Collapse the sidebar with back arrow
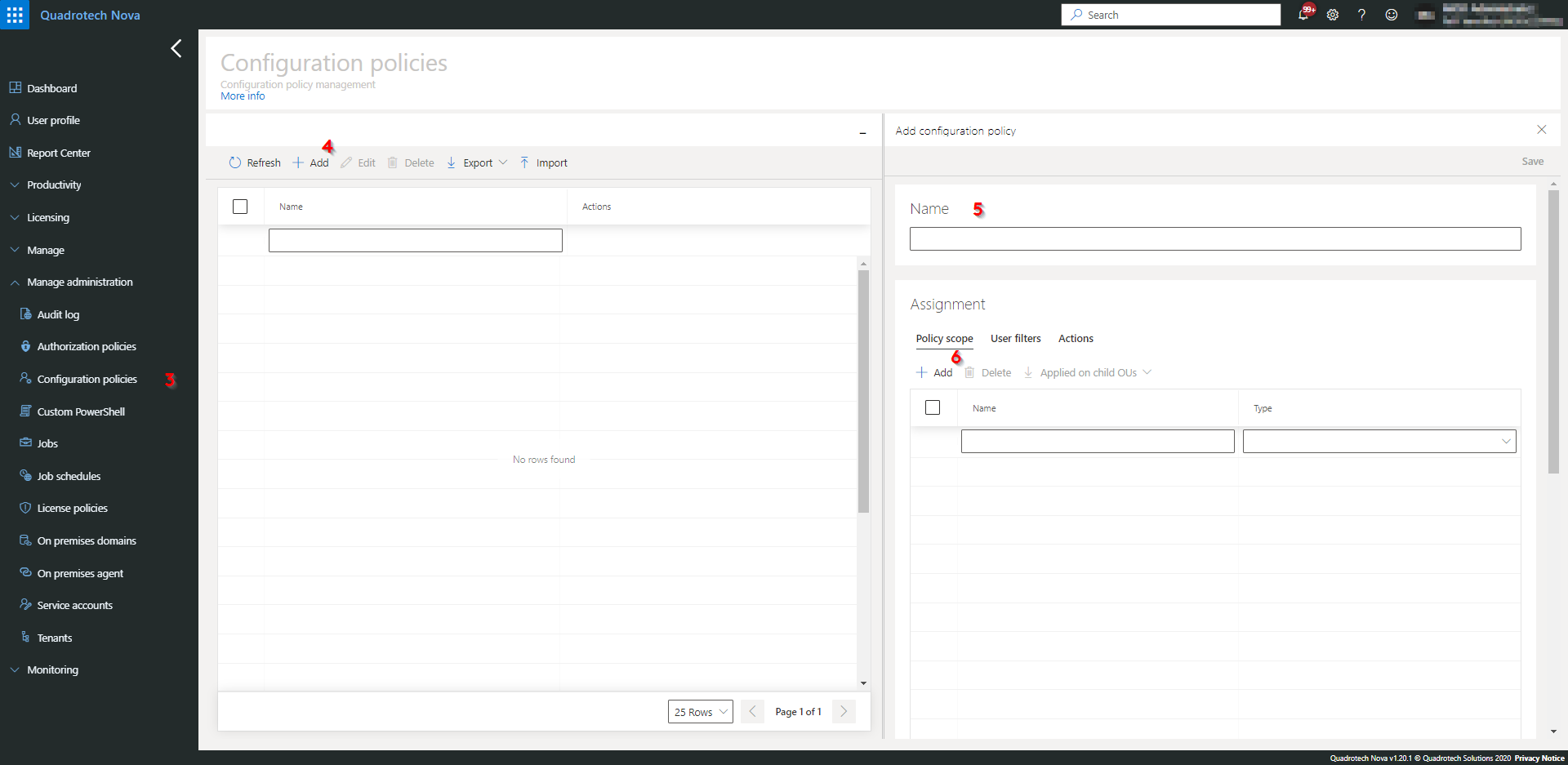1568x765 pixels. click(176, 48)
